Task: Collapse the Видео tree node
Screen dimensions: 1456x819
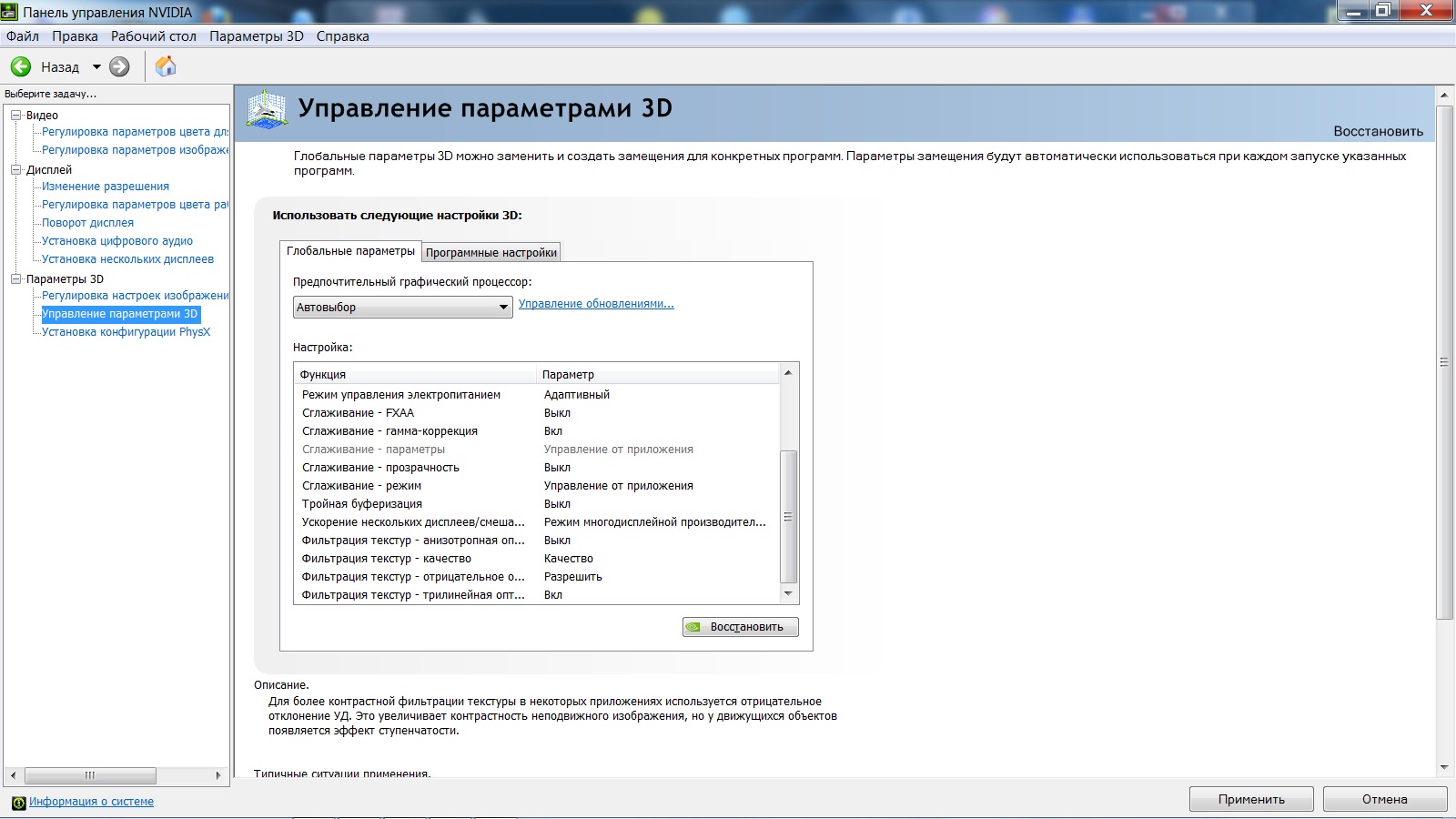Action: pyautogui.click(x=15, y=116)
